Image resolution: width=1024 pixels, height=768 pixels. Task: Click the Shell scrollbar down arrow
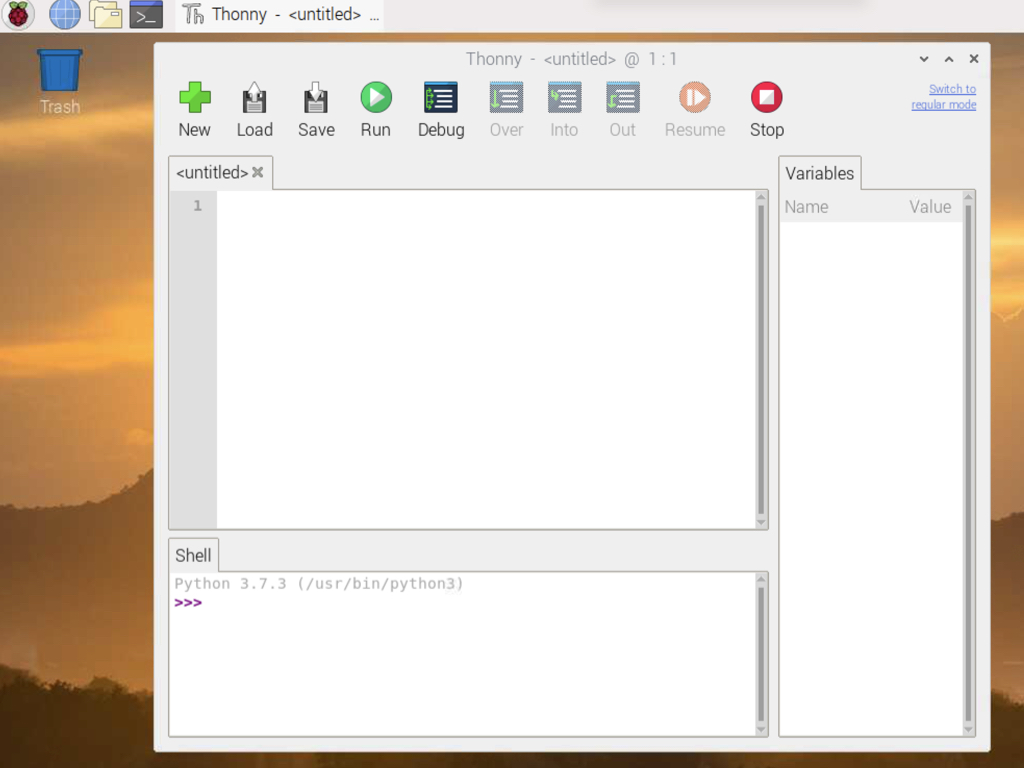(x=761, y=730)
